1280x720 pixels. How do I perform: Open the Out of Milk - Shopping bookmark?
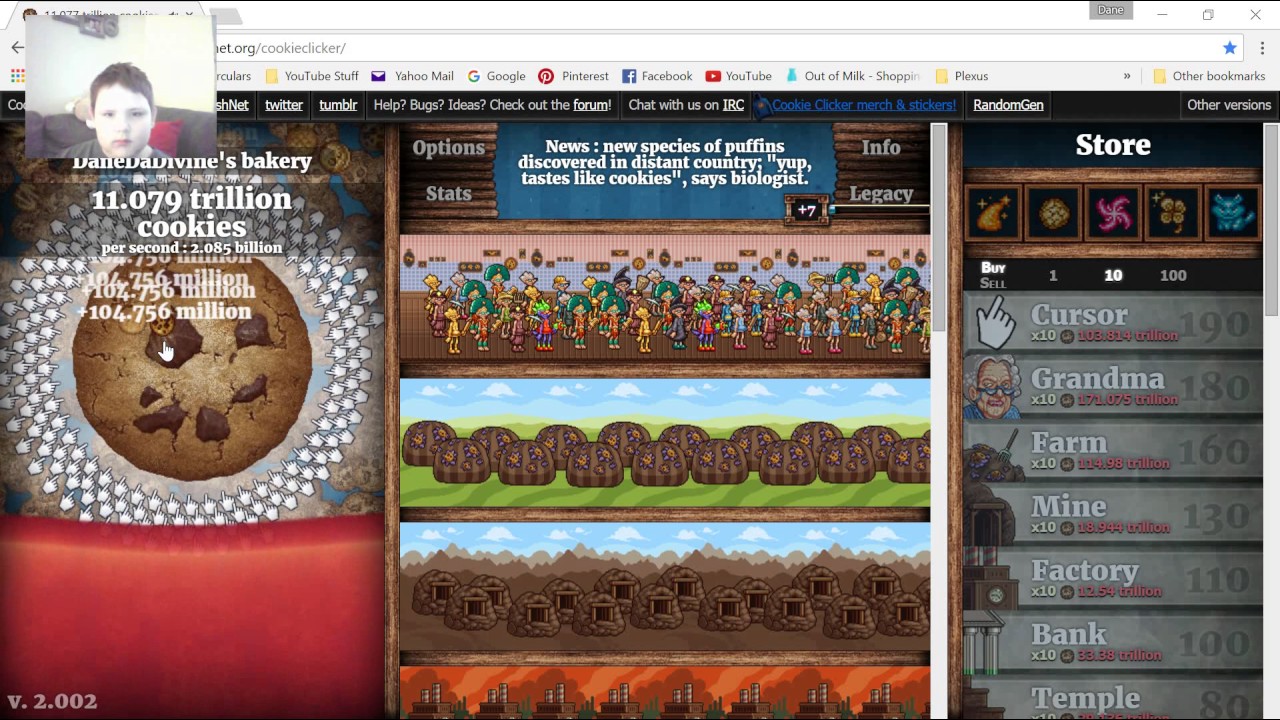pos(852,76)
